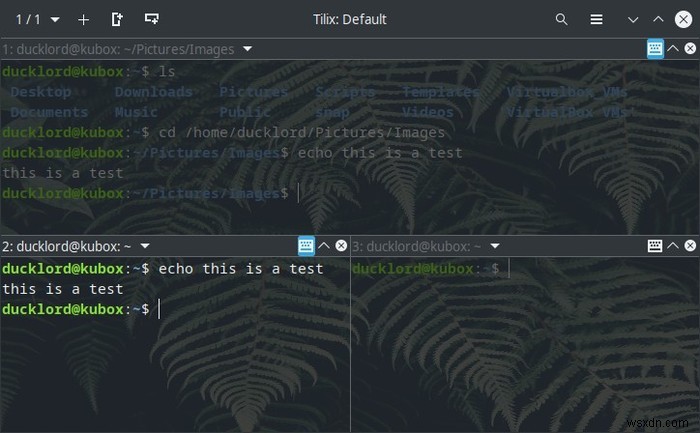
Task: Click Documents folder name in ls output
Action: 49,112
